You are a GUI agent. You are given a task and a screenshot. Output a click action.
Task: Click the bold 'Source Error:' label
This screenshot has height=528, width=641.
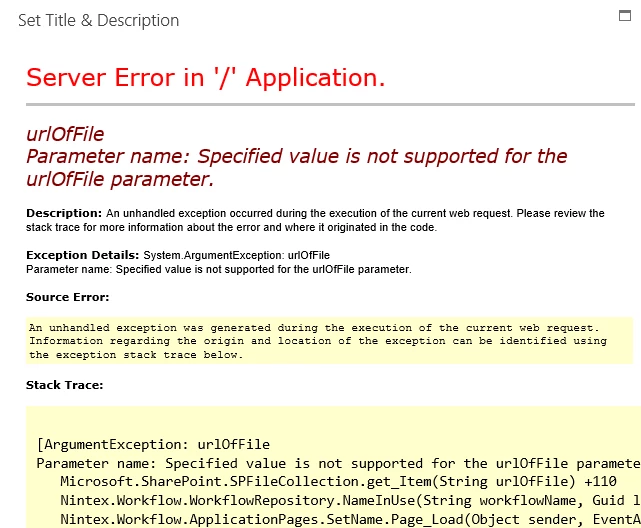tap(67, 297)
